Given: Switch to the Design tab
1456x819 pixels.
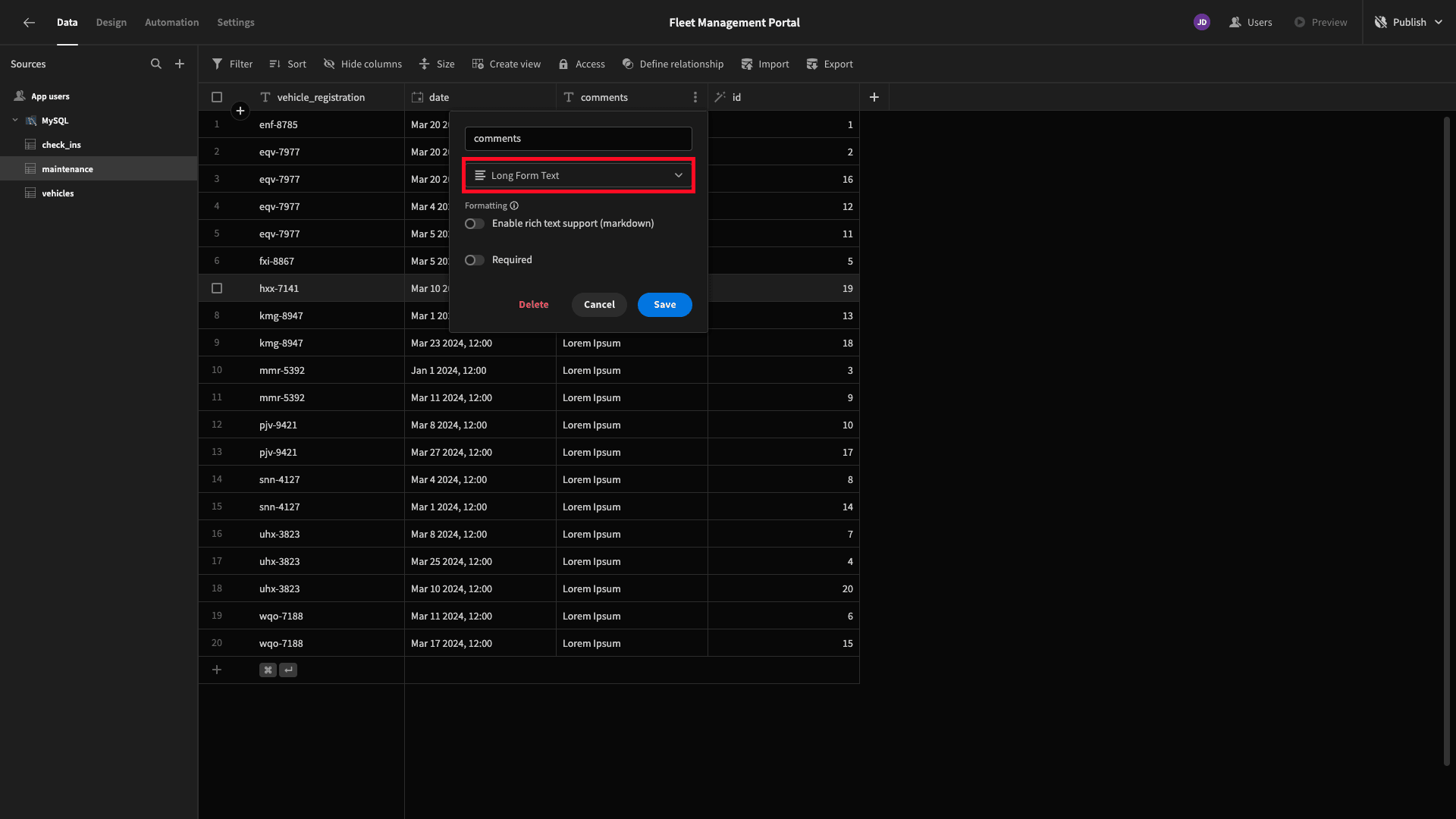Looking at the screenshot, I should pyautogui.click(x=111, y=22).
